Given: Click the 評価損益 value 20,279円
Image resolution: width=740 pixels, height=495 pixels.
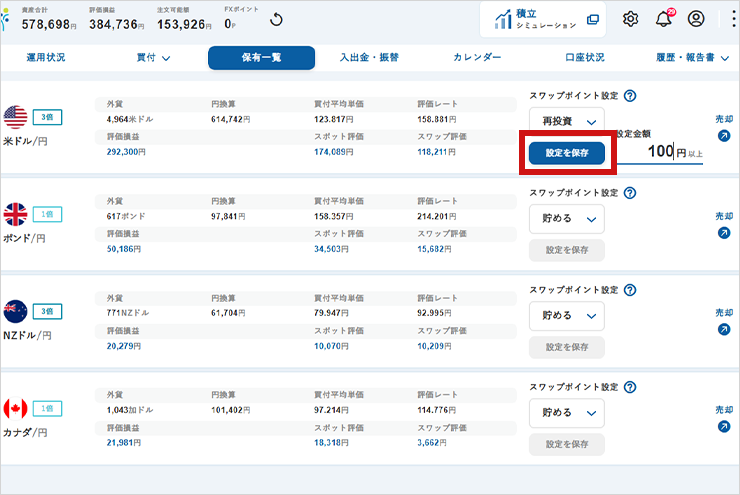Looking at the screenshot, I should click(124, 346).
